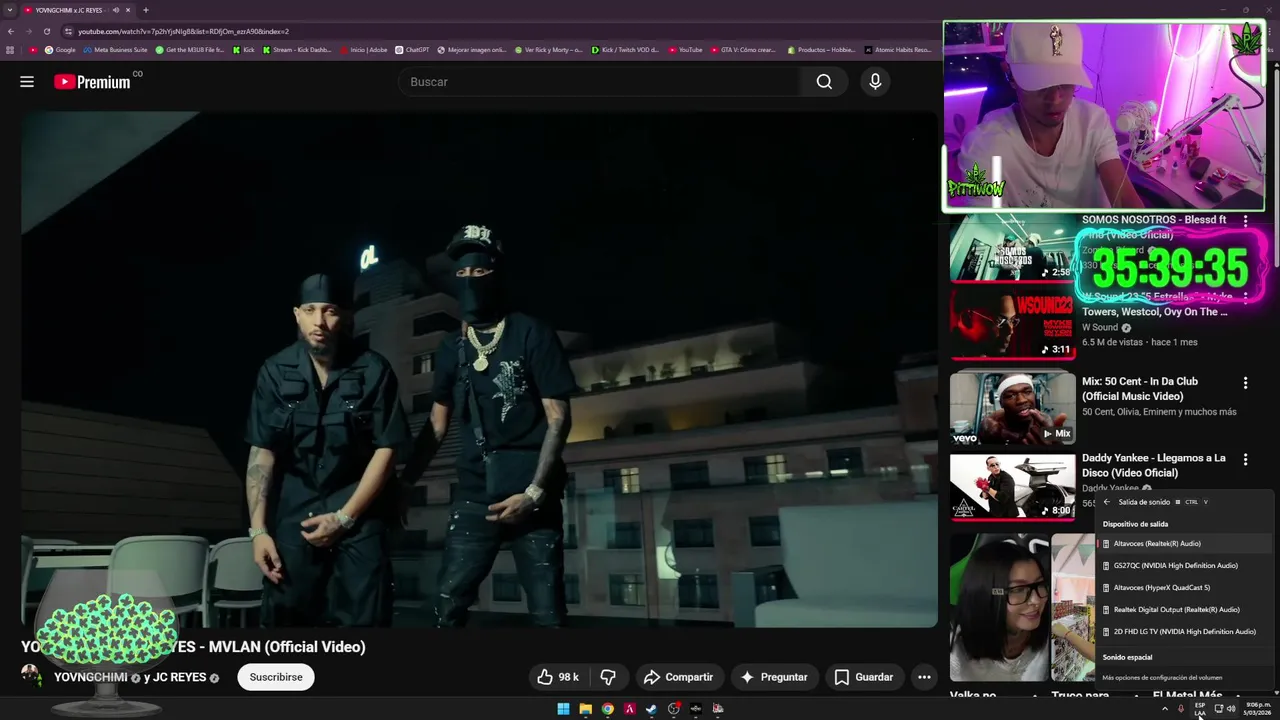Image resolution: width=1280 pixels, height=720 pixels.
Task: Click the Sonido espacial heading
Action: tap(1127, 657)
